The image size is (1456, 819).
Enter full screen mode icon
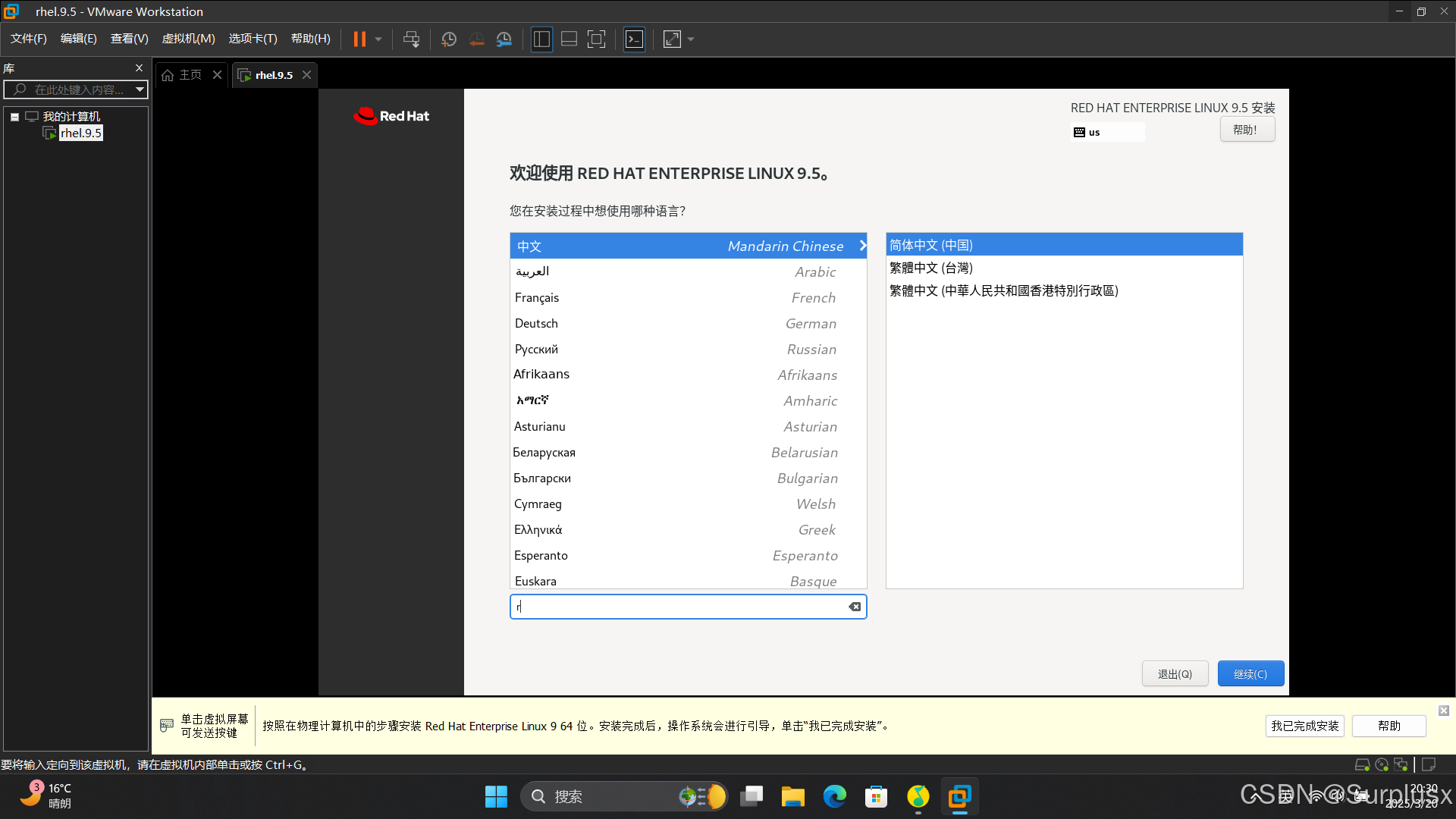click(597, 39)
